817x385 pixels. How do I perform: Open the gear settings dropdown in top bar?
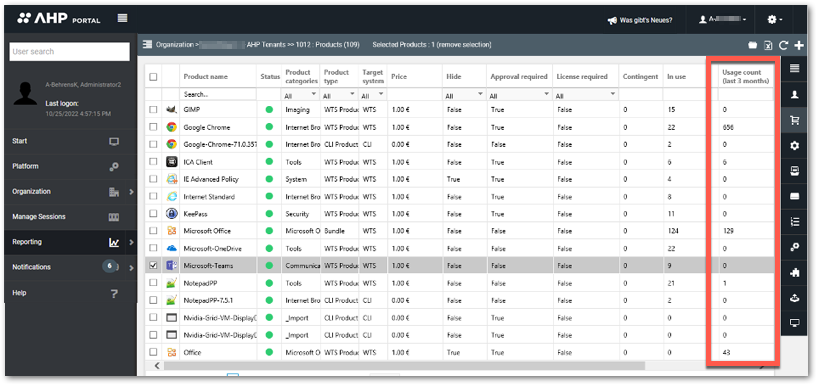(775, 19)
